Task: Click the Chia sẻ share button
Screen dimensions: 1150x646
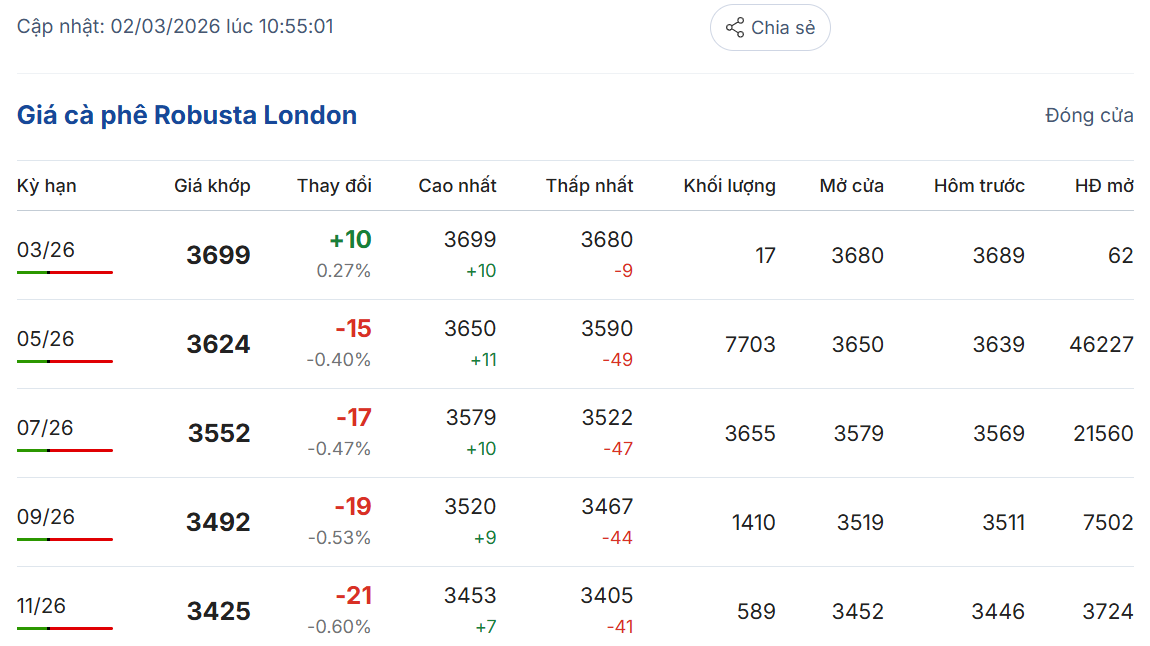Action: click(x=770, y=28)
